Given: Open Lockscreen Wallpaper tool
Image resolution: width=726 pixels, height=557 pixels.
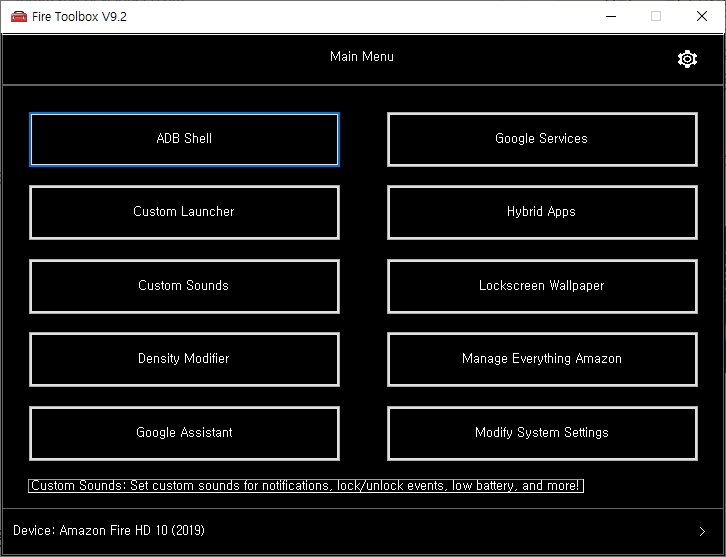Looking at the screenshot, I should tap(542, 286).
